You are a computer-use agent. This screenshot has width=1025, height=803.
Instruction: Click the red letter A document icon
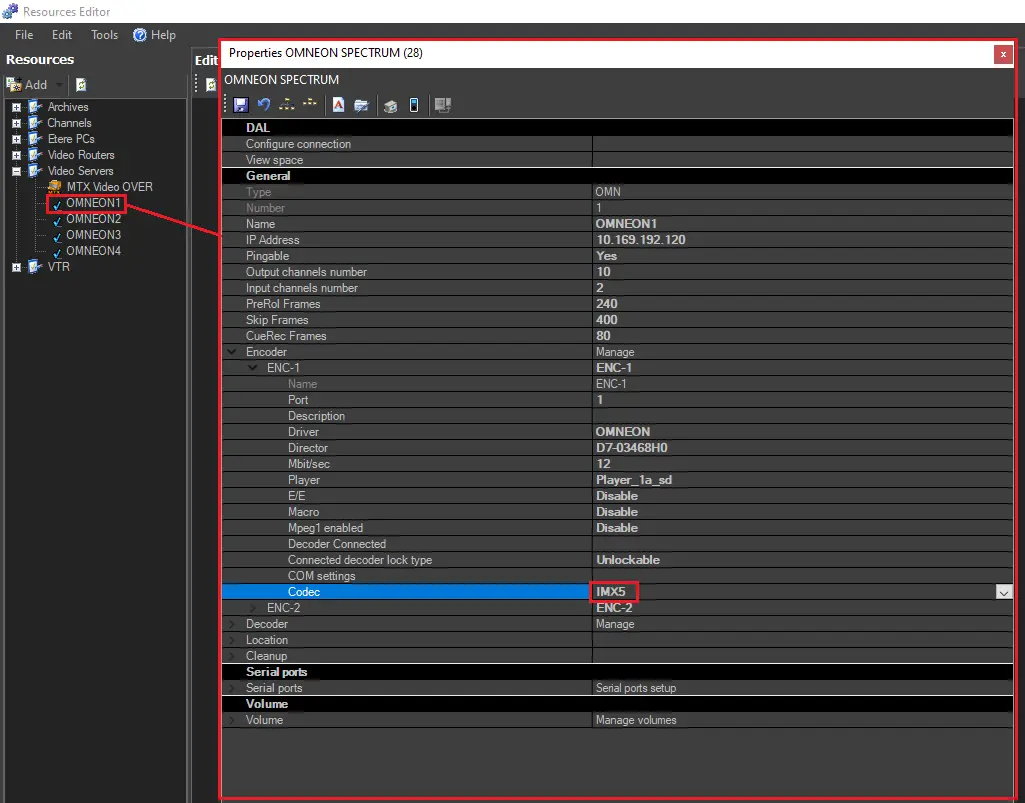[x=339, y=104]
